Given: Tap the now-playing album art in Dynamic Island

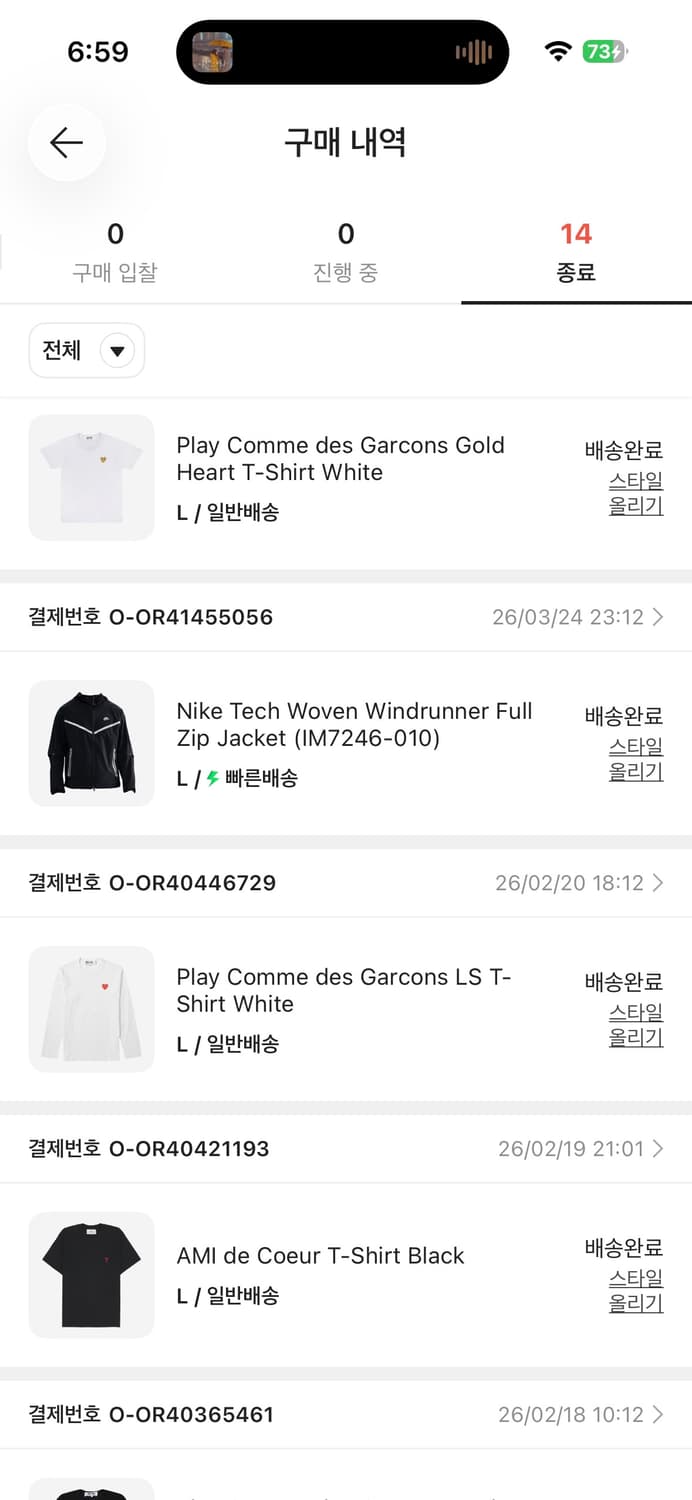Looking at the screenshot, I should click(213, 52).
